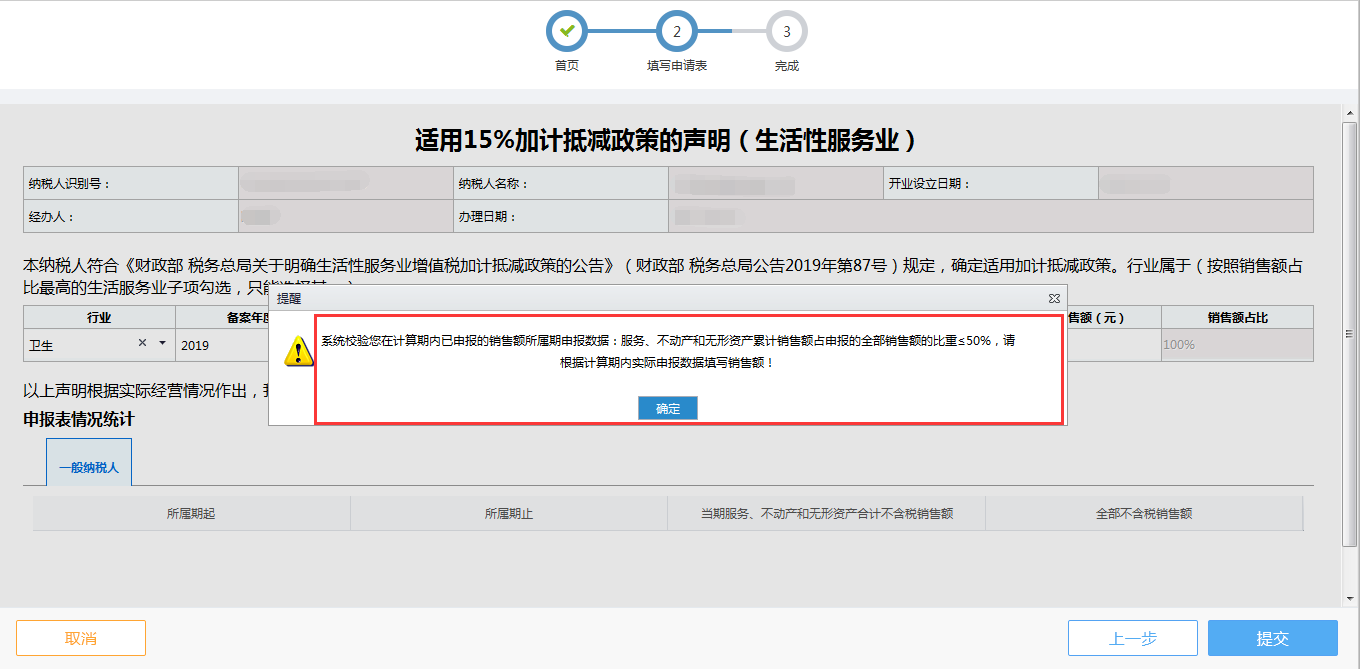Close the 提醒 dialog via its X icon
1360x669 pixels.
click(1054, 297)
